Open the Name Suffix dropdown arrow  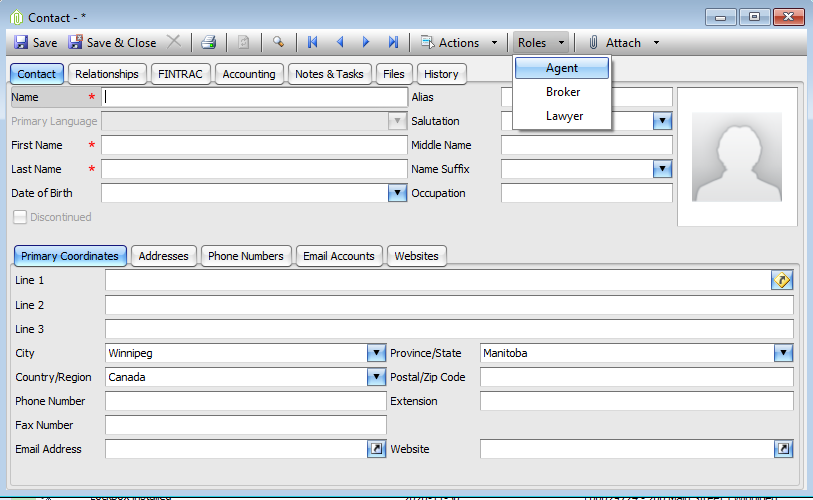click(x=662, y=169)
